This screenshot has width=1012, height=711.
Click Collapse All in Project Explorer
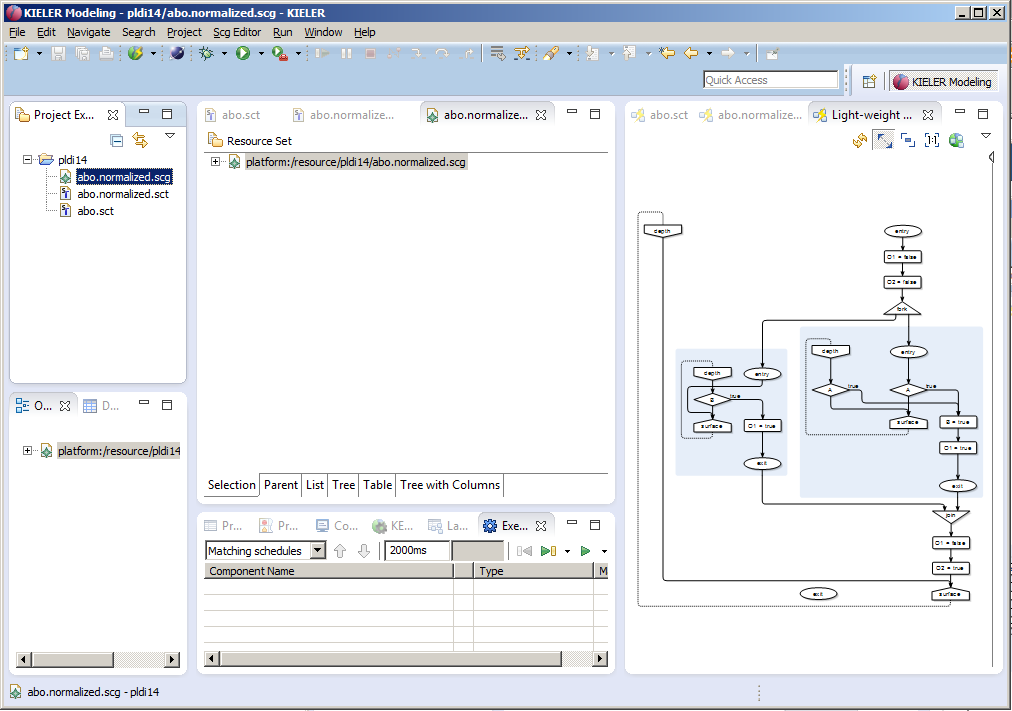point(117,141)
